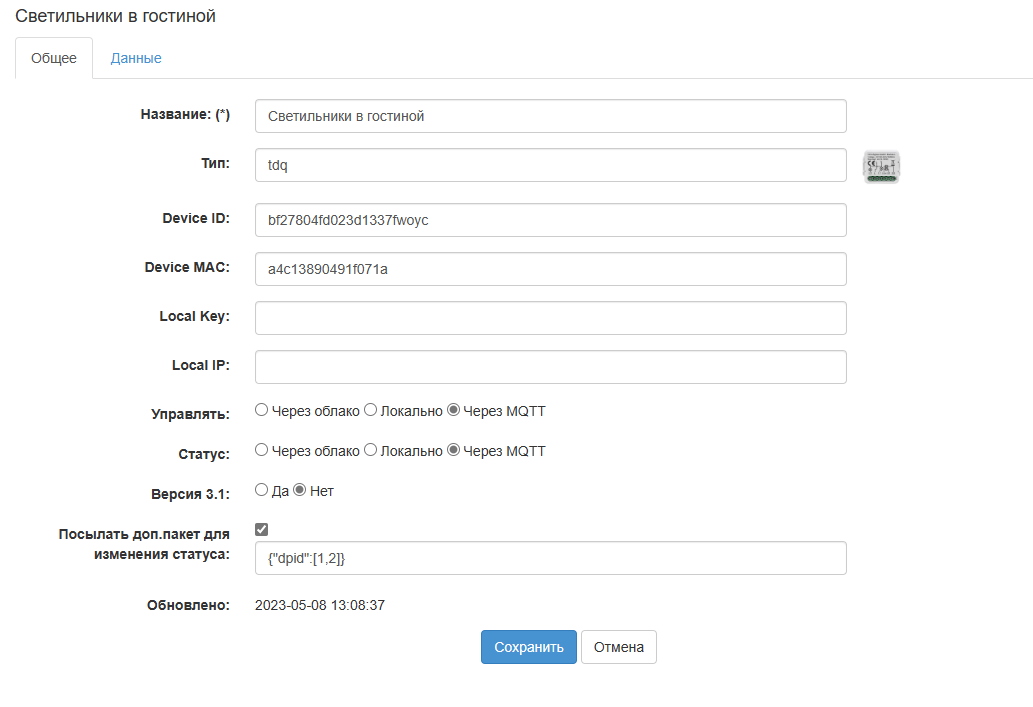This screenshot has width=1033, height=707.
Task: Click the Device ID input field
Action: [550, 220]
